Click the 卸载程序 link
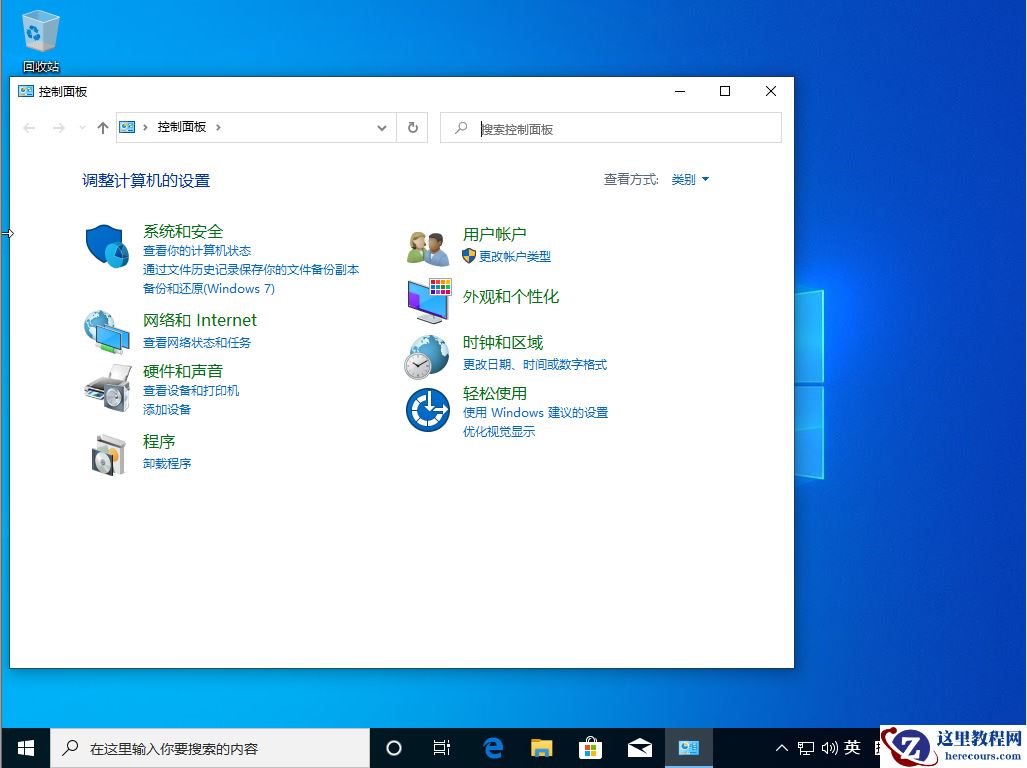 click(166, 463)
